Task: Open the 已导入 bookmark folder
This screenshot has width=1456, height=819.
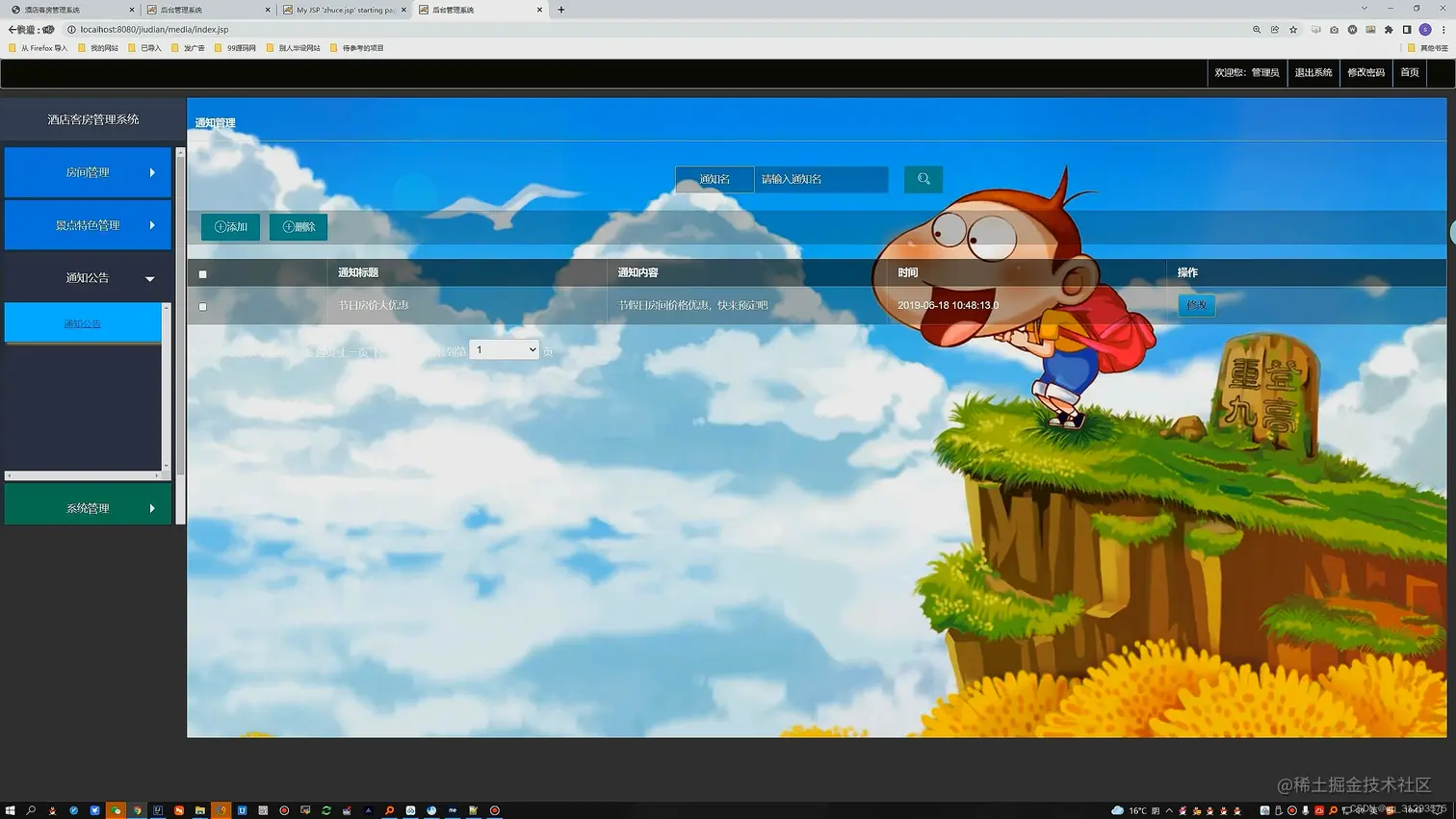Action: tap(144, 48)
